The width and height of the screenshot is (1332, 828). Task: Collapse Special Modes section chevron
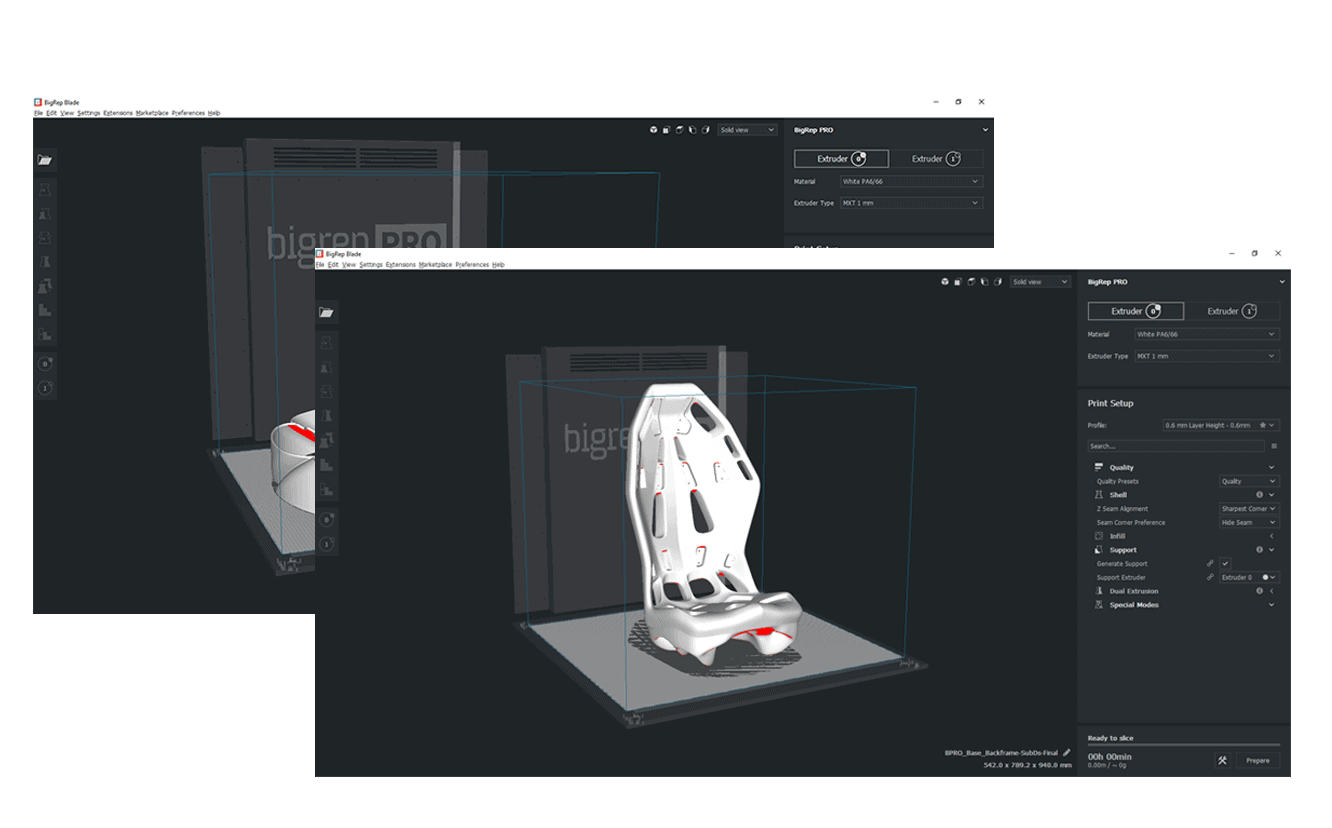tap(1272, 605)
